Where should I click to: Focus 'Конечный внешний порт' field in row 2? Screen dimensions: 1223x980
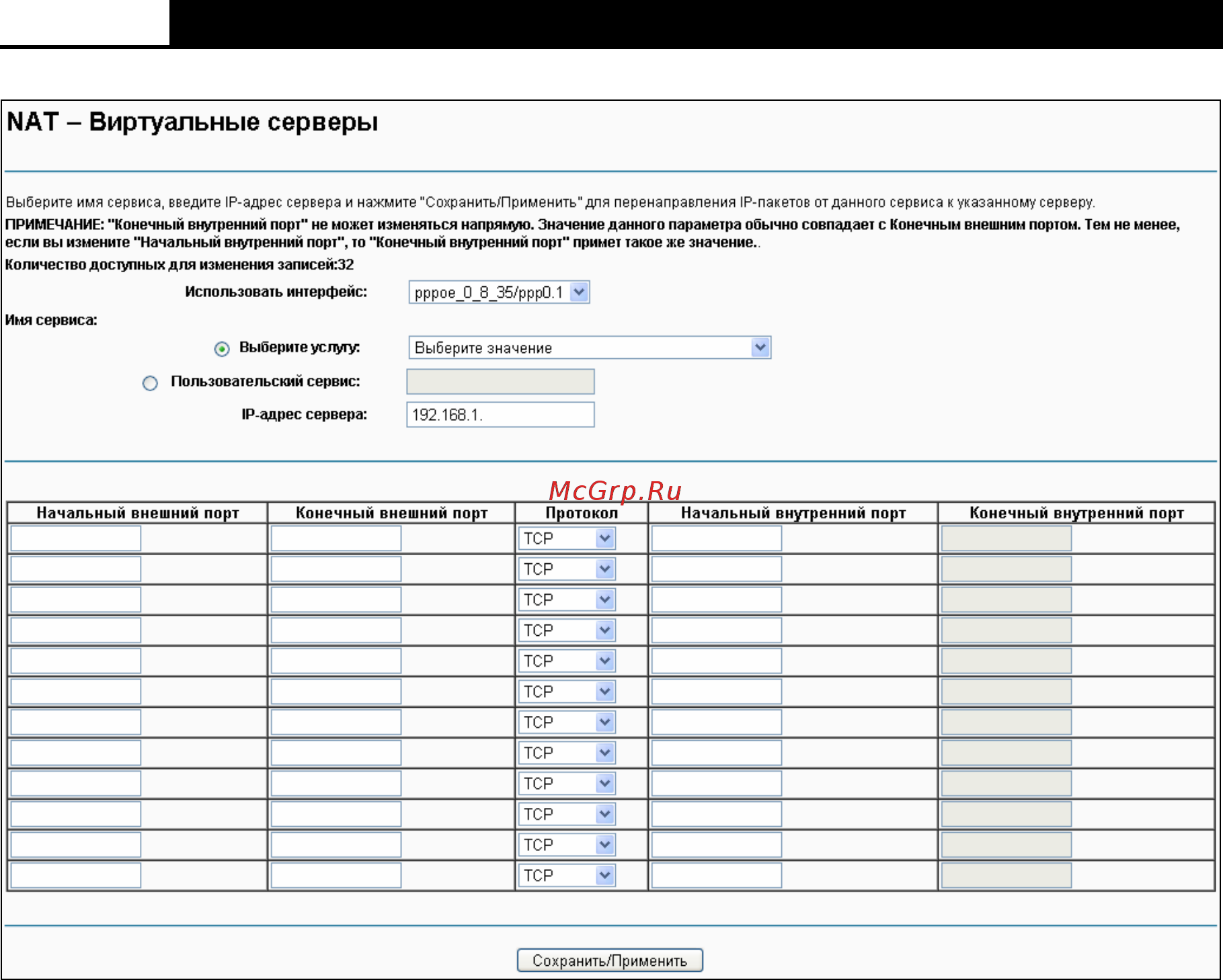tap(336, 569)
